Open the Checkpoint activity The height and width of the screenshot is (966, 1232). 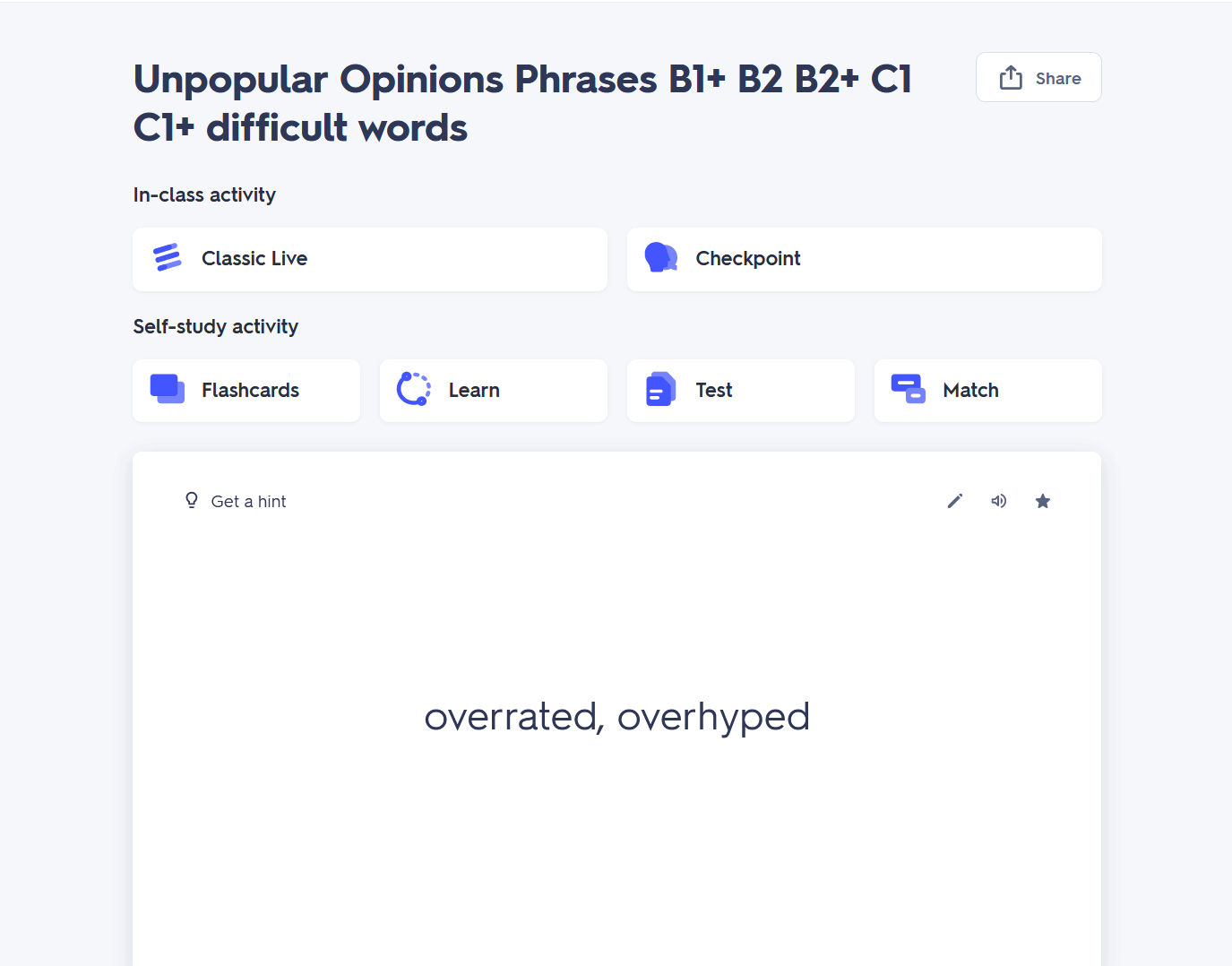(864, 259)
